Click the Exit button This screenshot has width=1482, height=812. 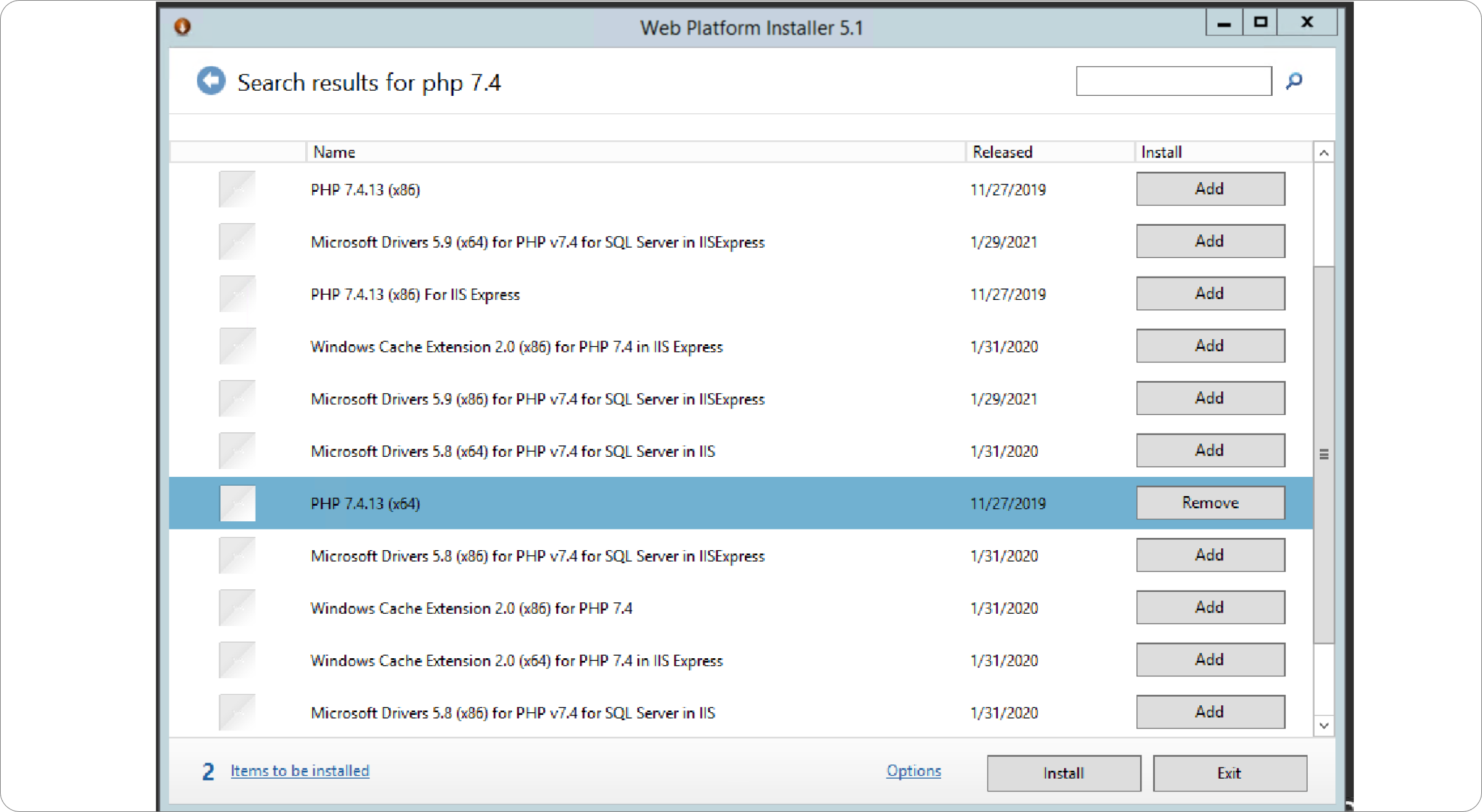tap(1230, 773)
